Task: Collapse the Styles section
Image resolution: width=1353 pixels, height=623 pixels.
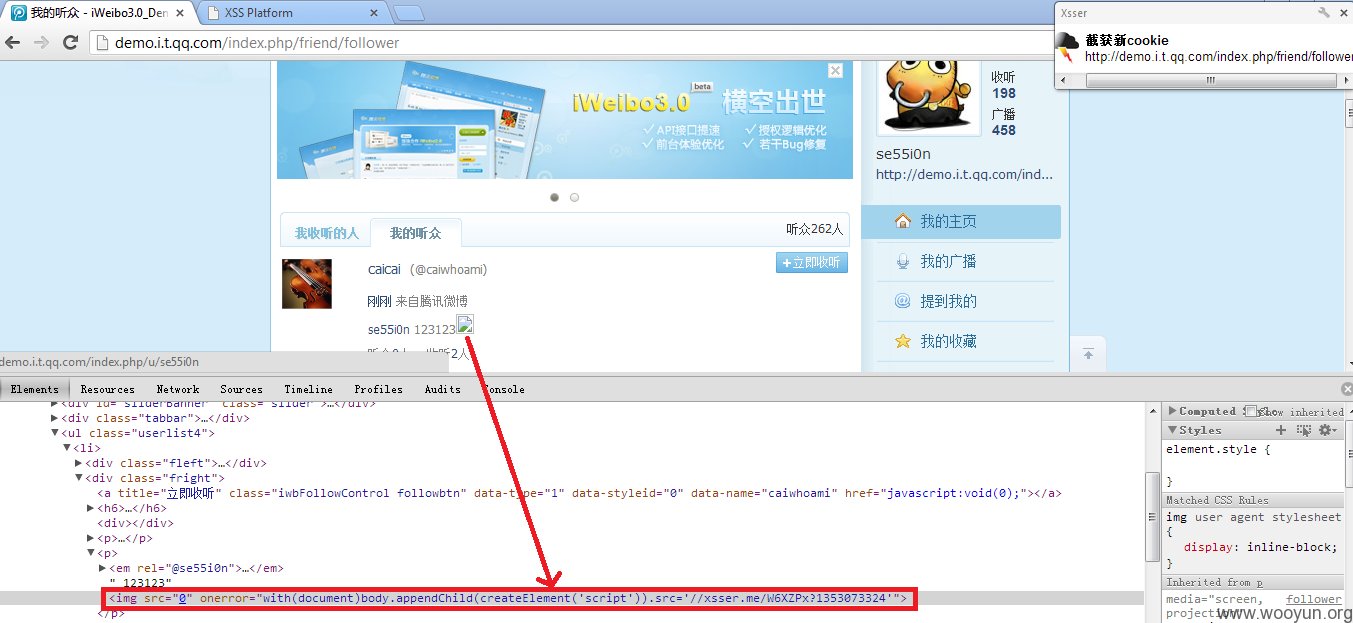Action: [1172, 430]
